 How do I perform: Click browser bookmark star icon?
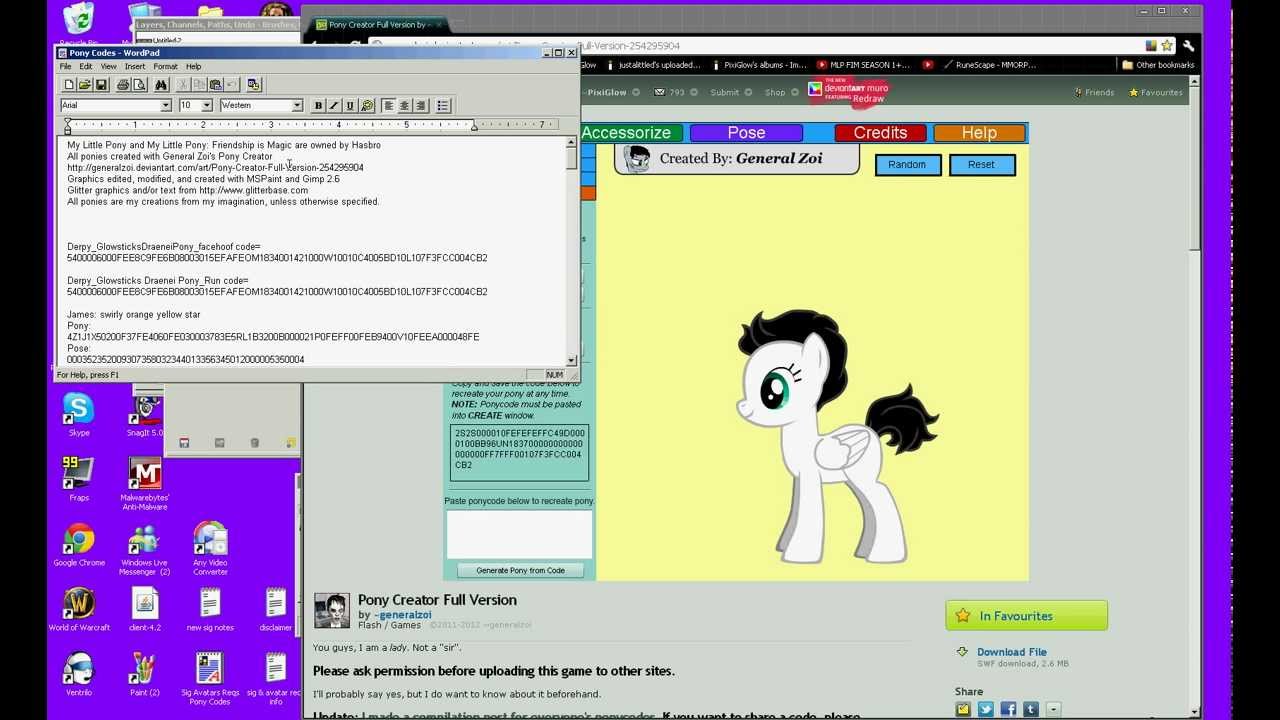click(x=1166, y=45)
